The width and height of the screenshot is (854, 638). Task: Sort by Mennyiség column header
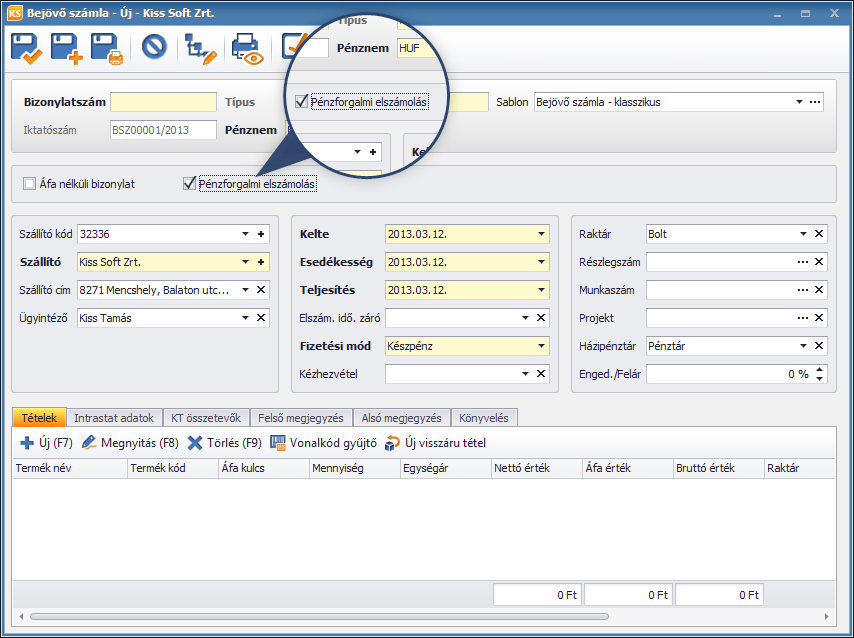pyautogui.click(x=355, y=468)
